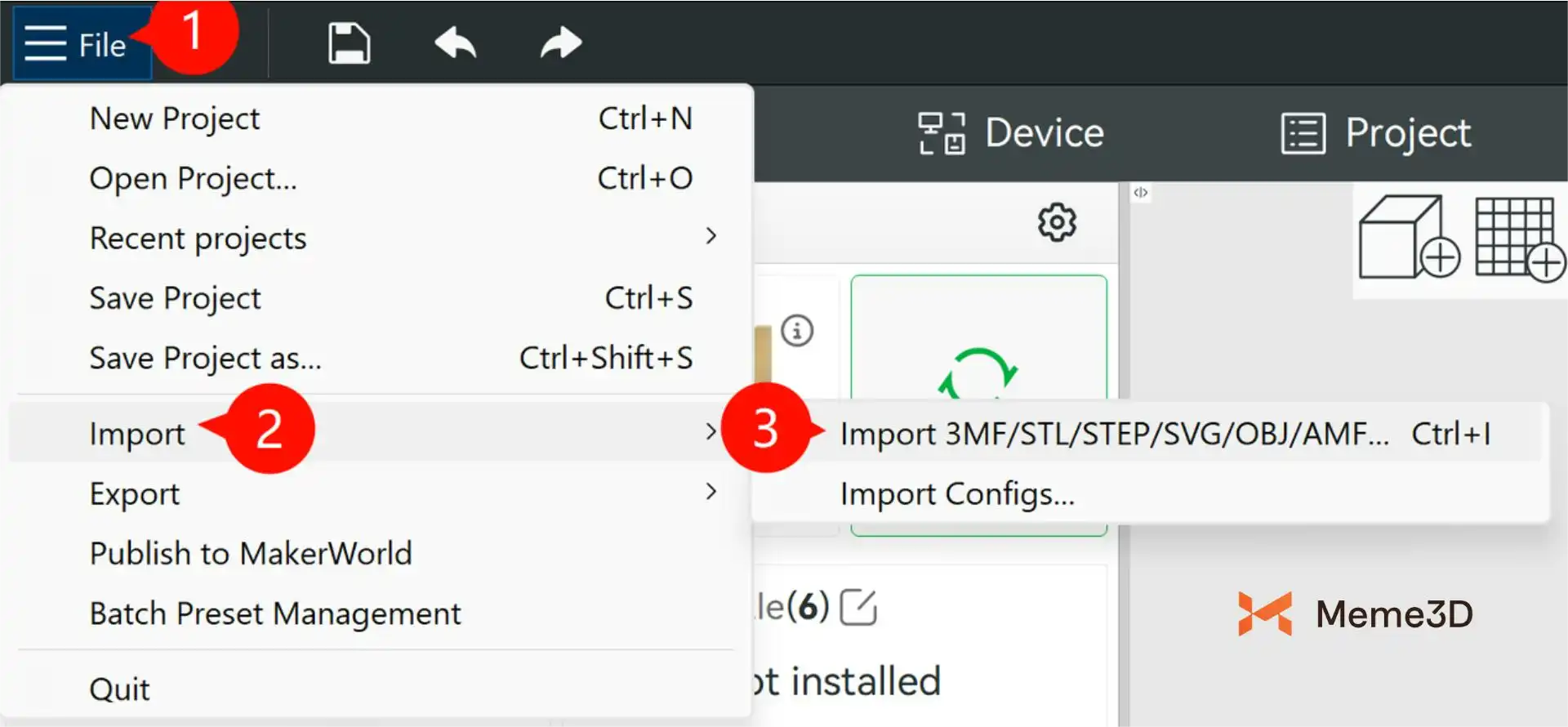Click the undo arrow icon
The image size is (1568, 727).
coord(455,43)
